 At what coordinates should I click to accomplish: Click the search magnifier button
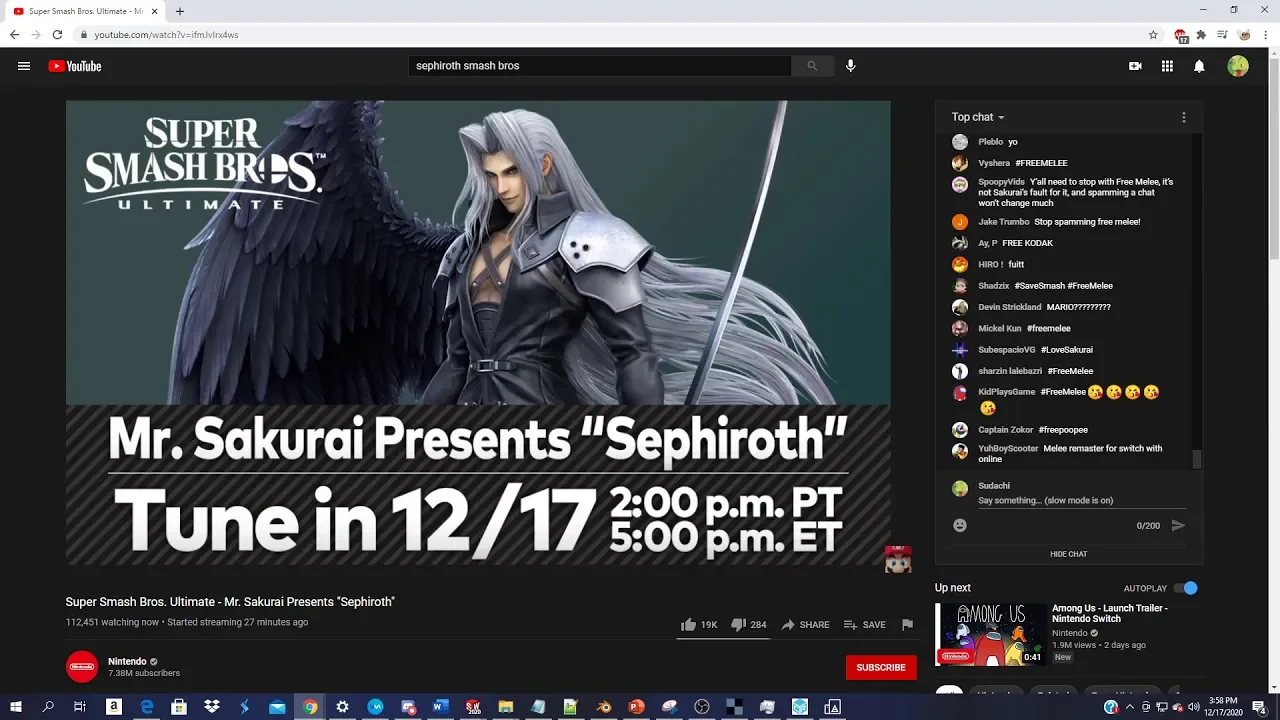(x=812, y=66)
